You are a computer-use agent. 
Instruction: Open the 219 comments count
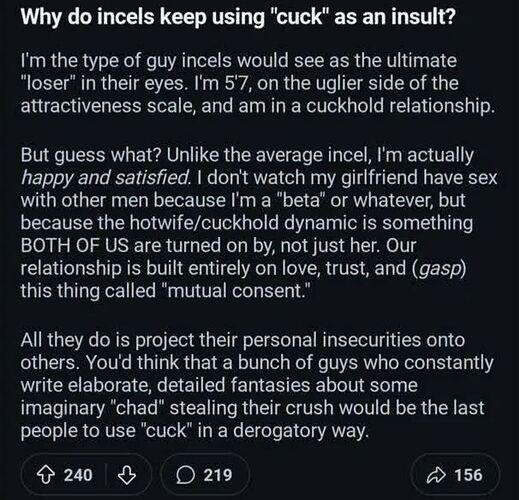(218, 475)
